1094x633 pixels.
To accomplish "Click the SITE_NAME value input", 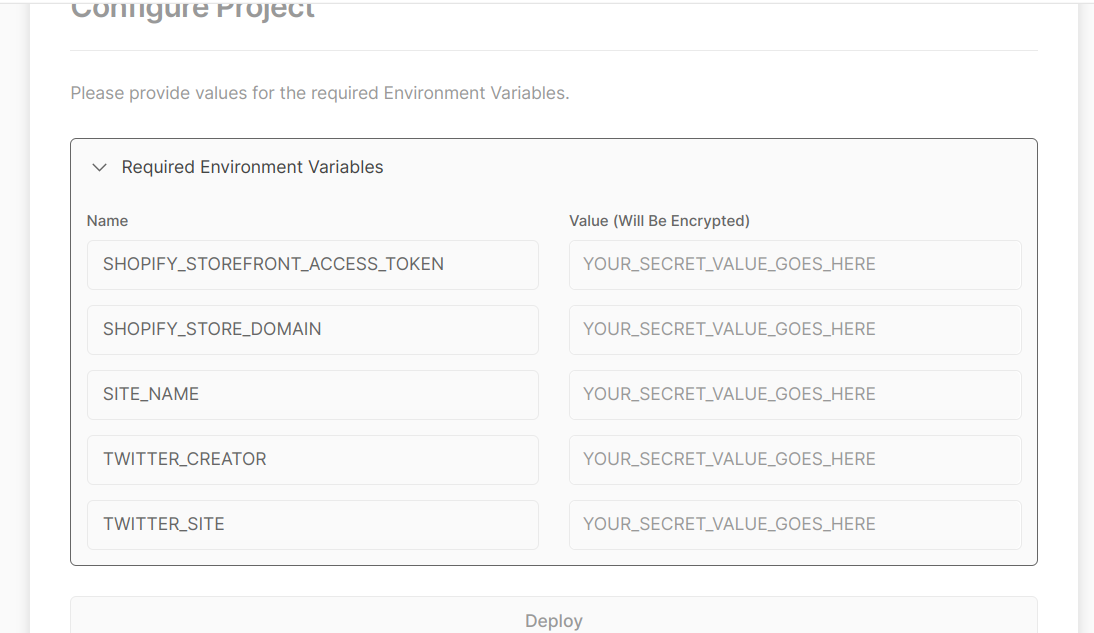I will click(x=795, y=394).
